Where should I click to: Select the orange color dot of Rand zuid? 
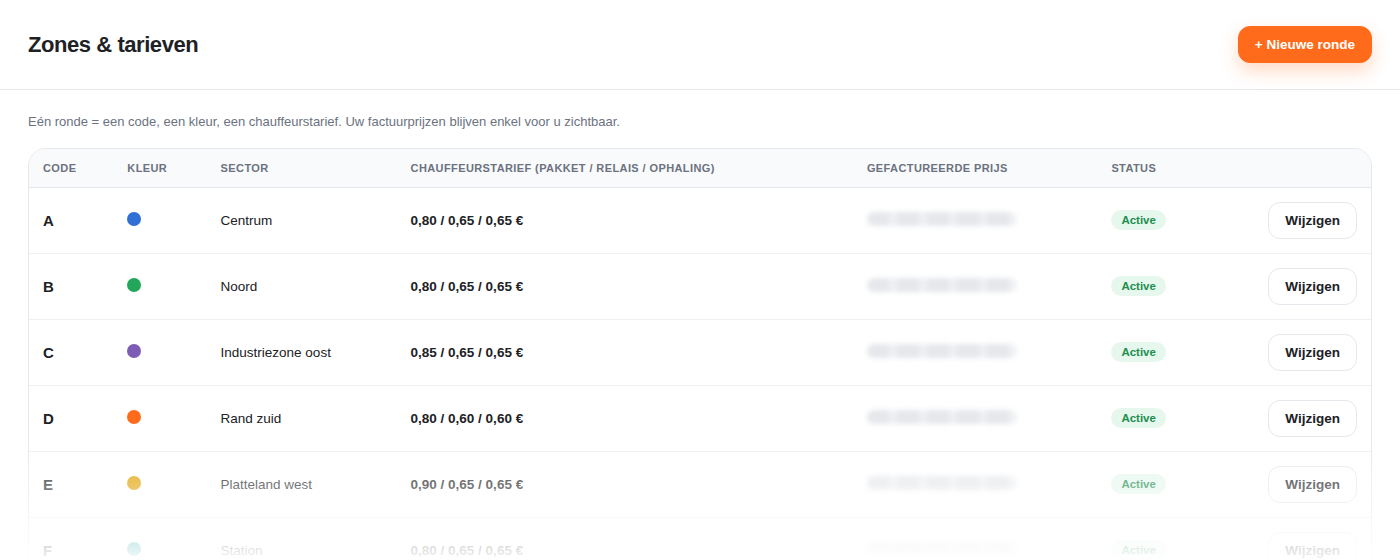(134, 417)
